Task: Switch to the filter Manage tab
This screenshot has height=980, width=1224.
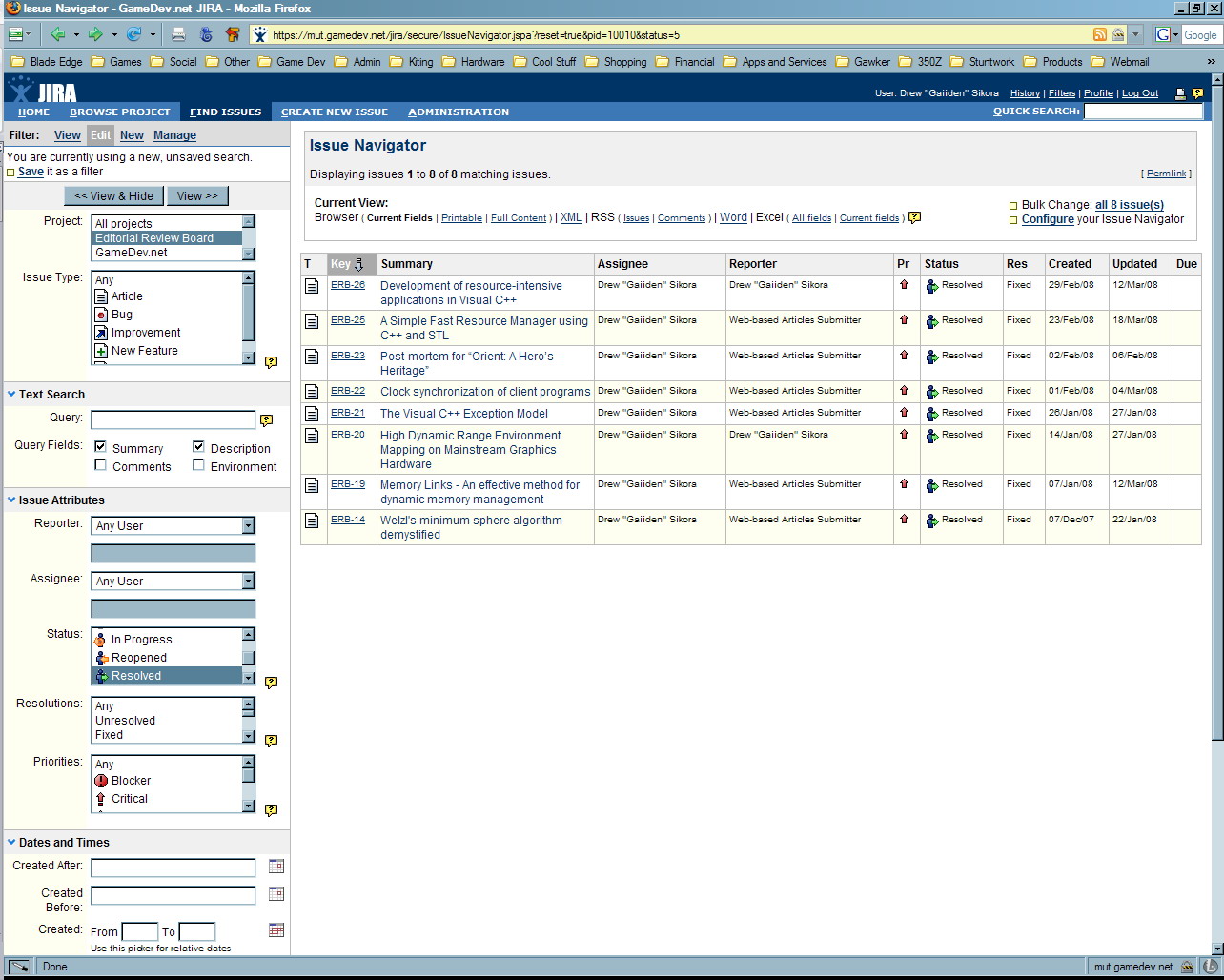Action: click(x=175, y=135)
